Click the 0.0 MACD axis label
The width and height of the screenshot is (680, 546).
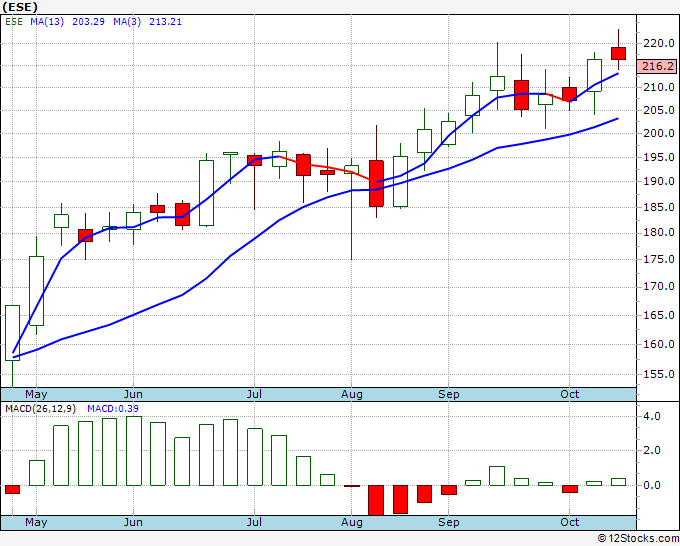click(652, 485)
